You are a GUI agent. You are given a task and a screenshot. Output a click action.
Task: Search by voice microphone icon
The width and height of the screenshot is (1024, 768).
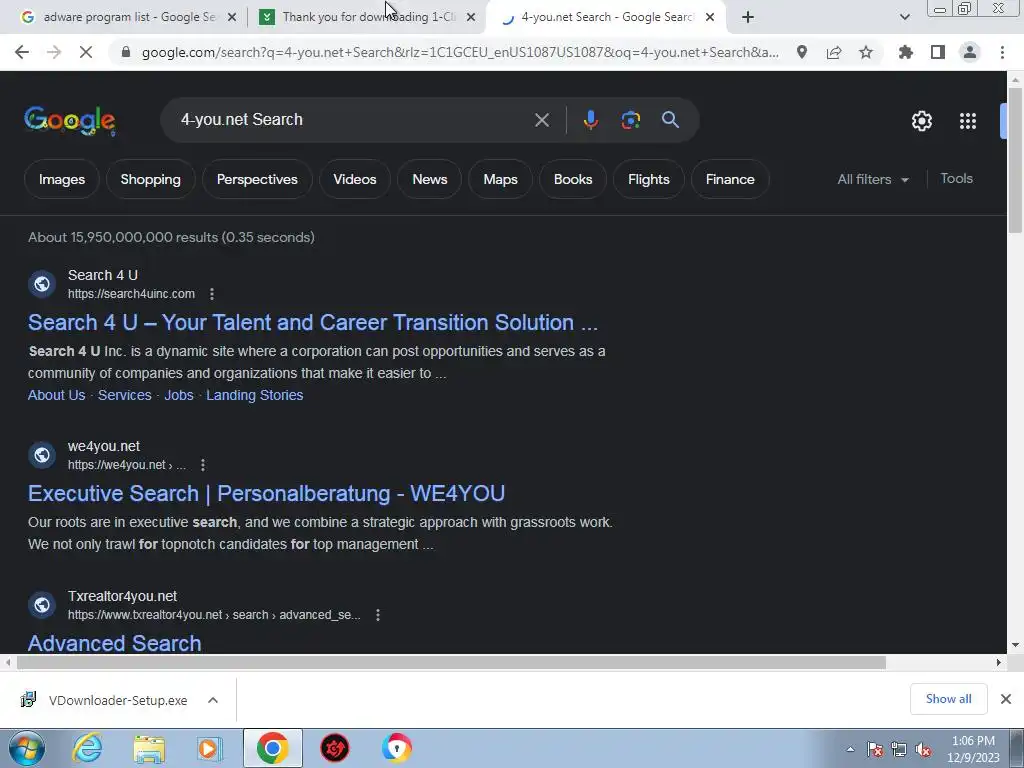pos(590,120)
